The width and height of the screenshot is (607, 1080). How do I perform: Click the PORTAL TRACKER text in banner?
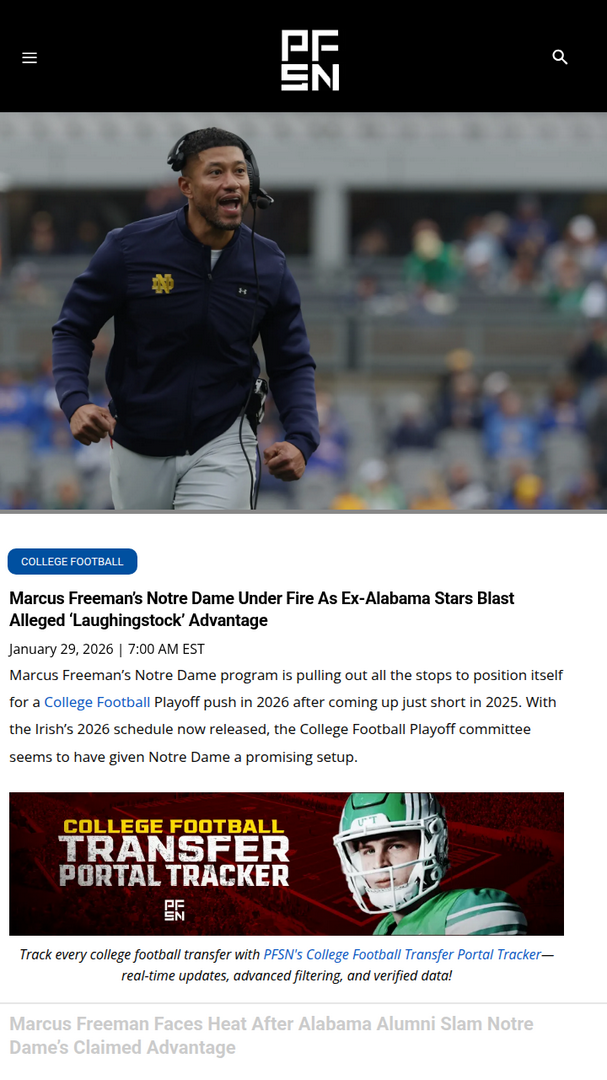coord(174,875)
